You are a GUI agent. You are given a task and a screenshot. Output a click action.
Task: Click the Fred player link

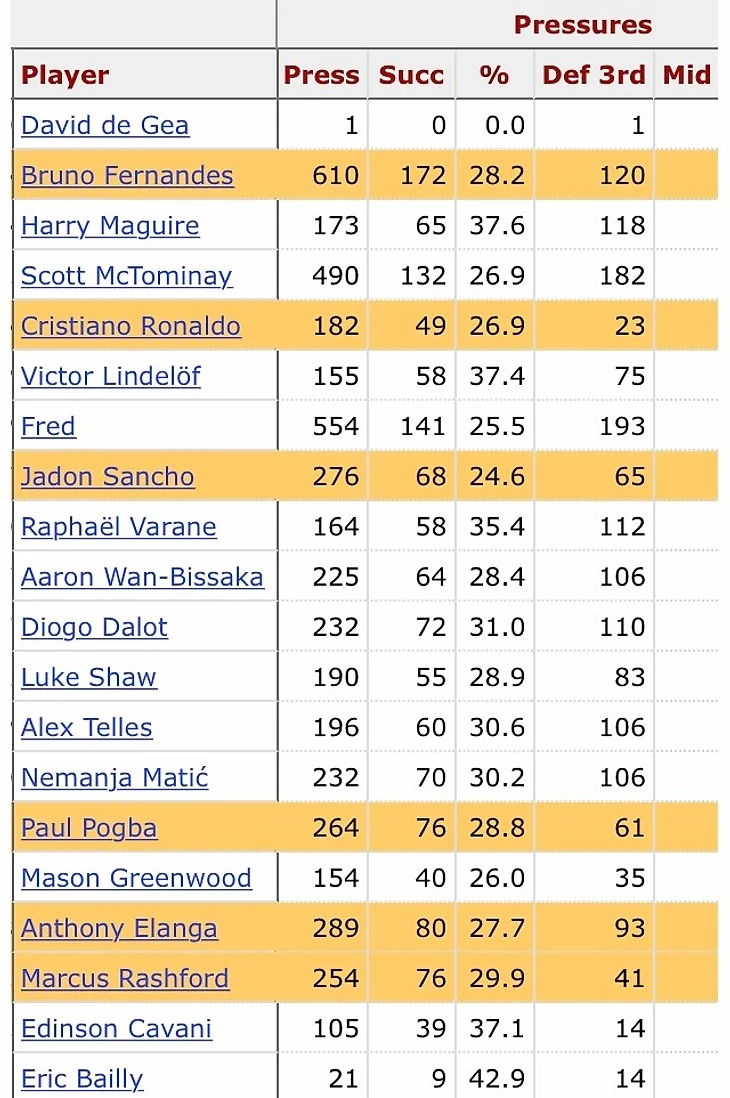tap(48, 426)
